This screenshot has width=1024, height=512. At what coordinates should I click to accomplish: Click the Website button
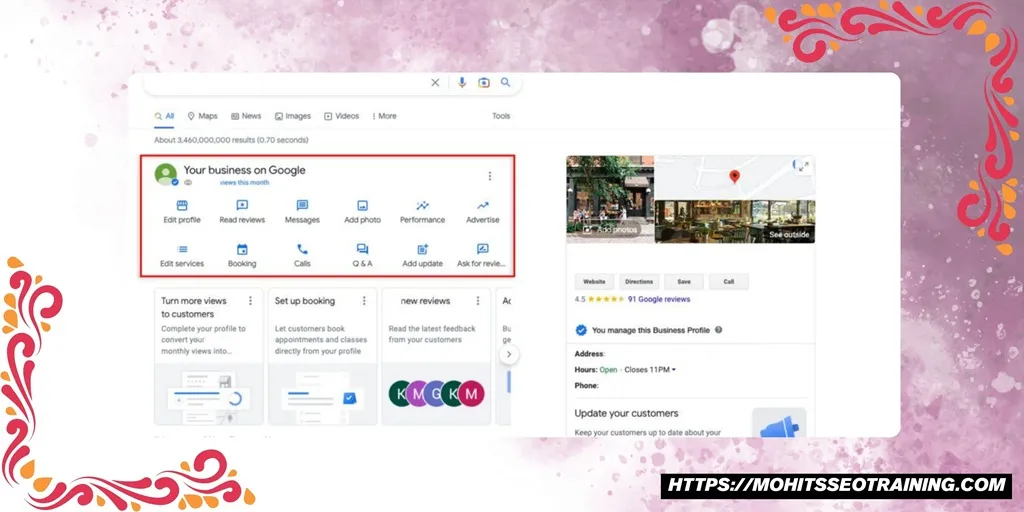[594, 281]
